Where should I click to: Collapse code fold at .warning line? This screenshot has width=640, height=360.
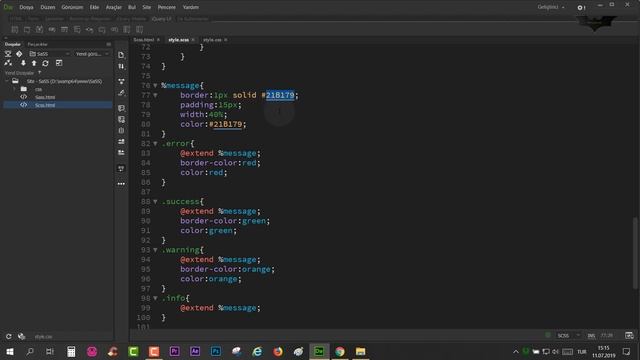click(x=156, y=250)
